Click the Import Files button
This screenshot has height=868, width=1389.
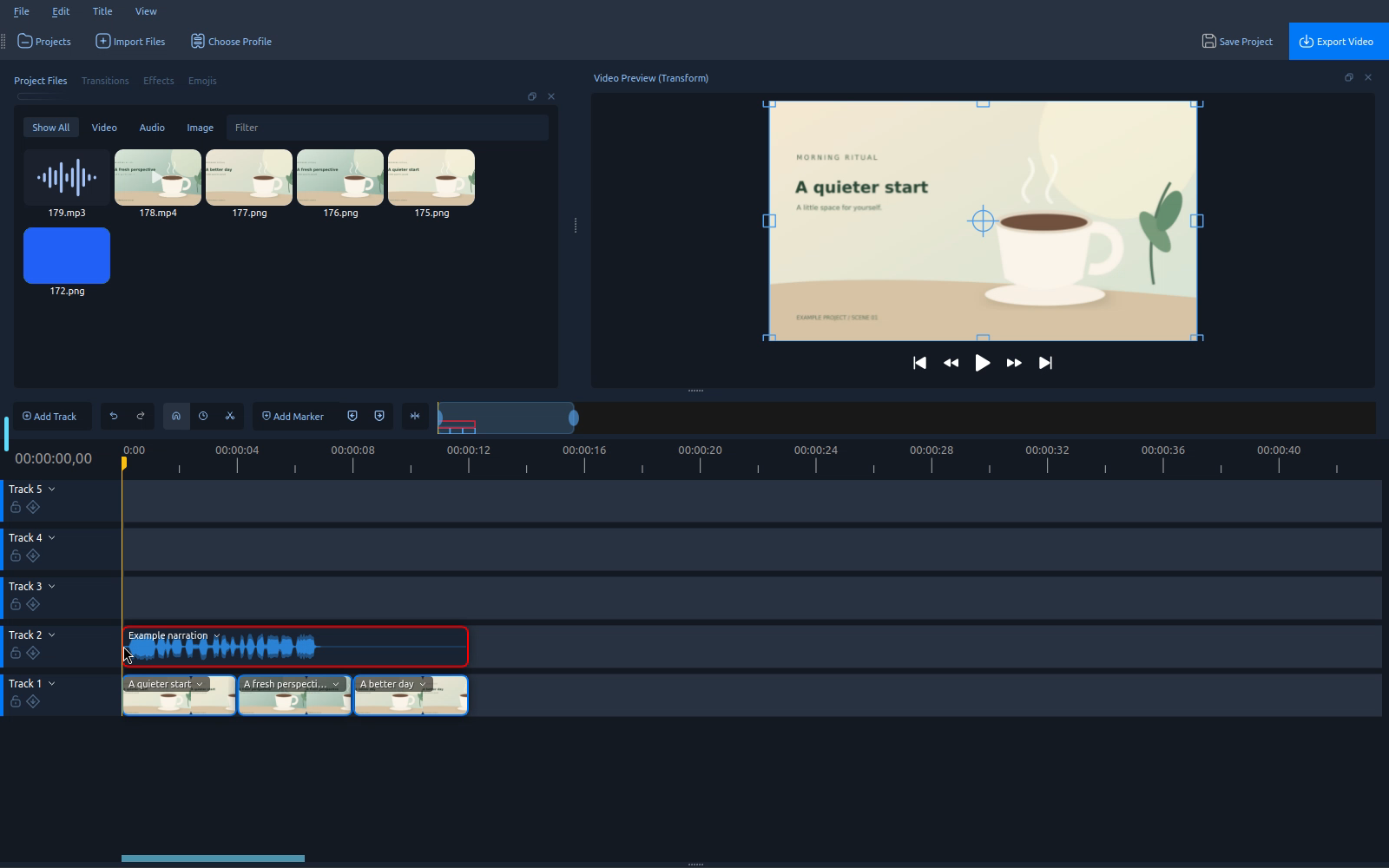(130, 42)
